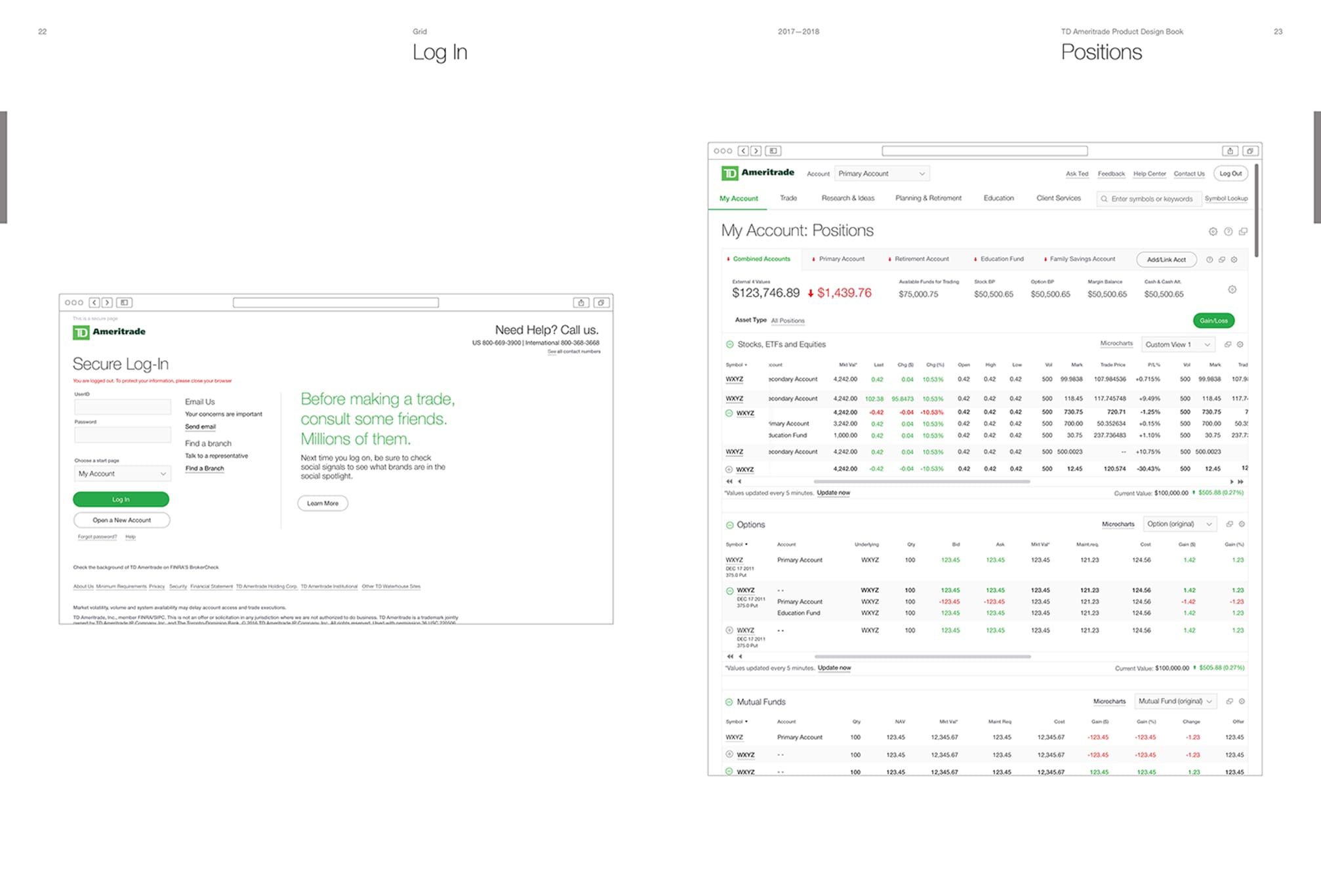
Task: Click pop-out icon in Options section header
Action: coord(1230,524)
